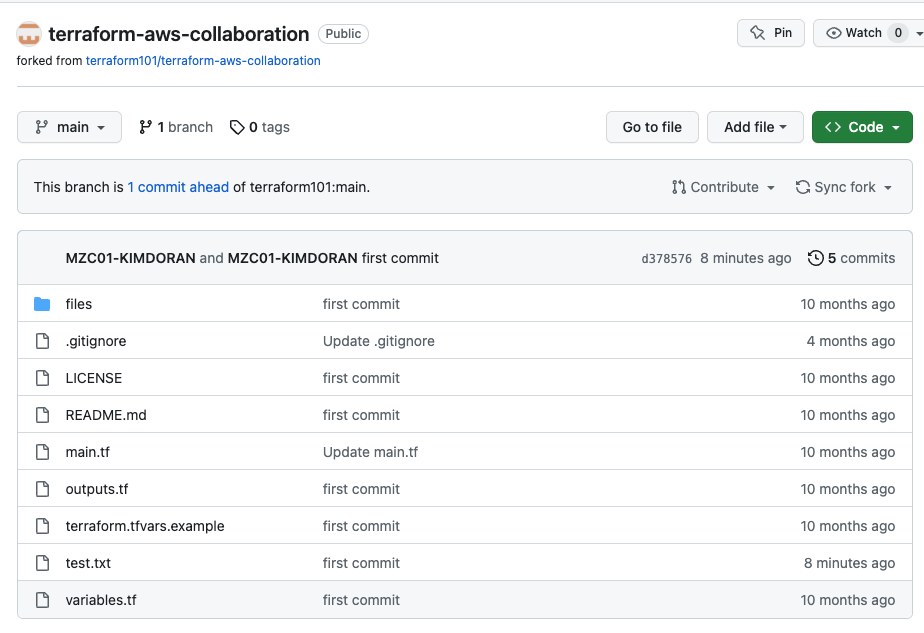The width and height of the screenshot is (924, 633).
Task: Click the 4 months ago timestamp
Action: click(850, 341)
